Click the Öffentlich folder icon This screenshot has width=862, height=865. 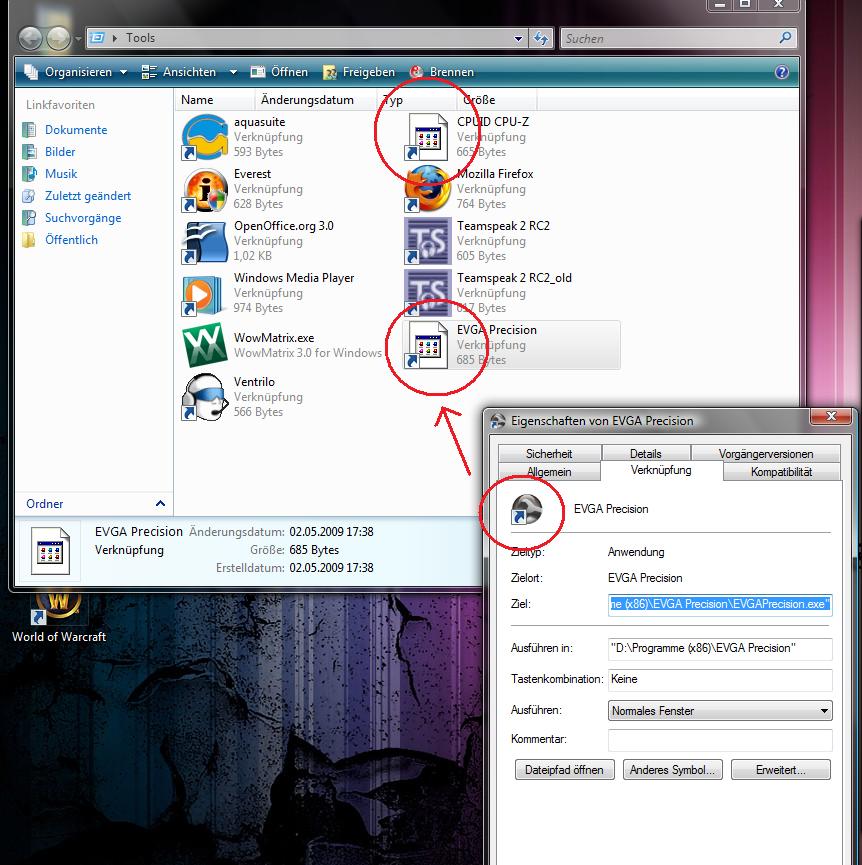pos(29,240)
